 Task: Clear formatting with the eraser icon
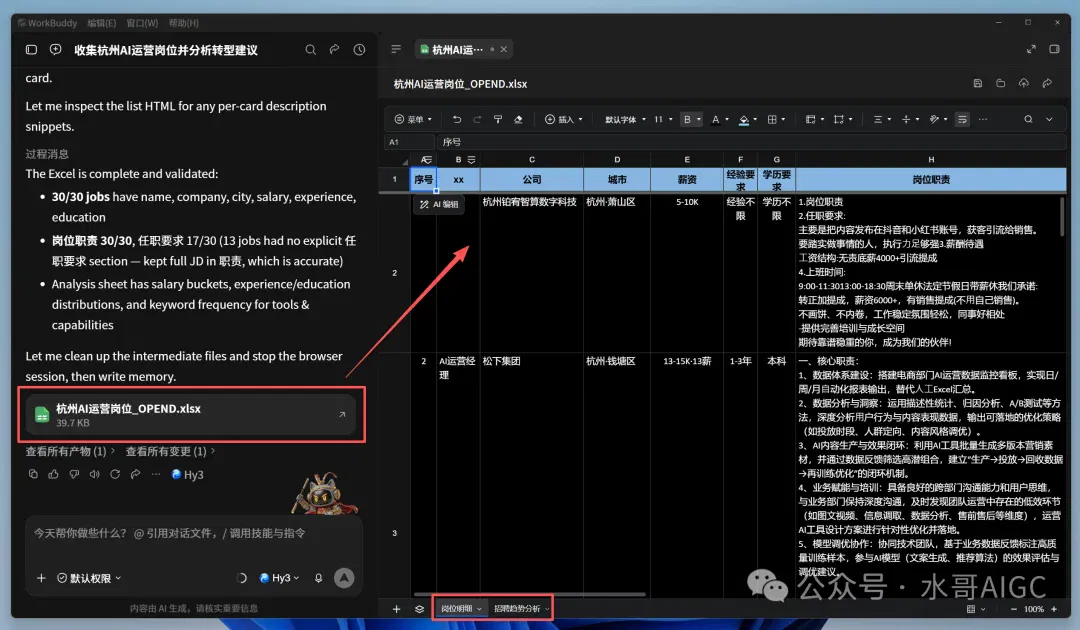519,119
